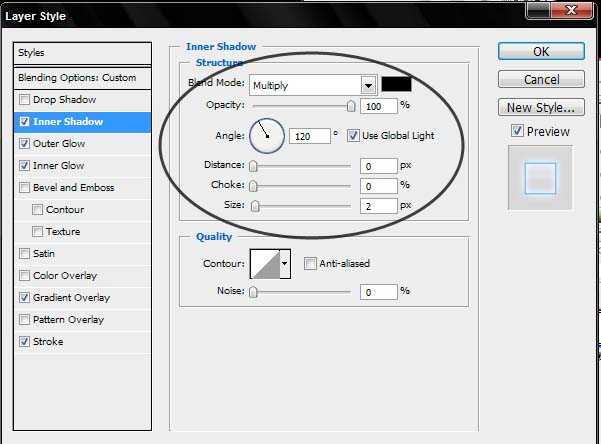Viewport: 601px width, 444px height.
Task: Click the Angle value field
Action: [310, 136]
